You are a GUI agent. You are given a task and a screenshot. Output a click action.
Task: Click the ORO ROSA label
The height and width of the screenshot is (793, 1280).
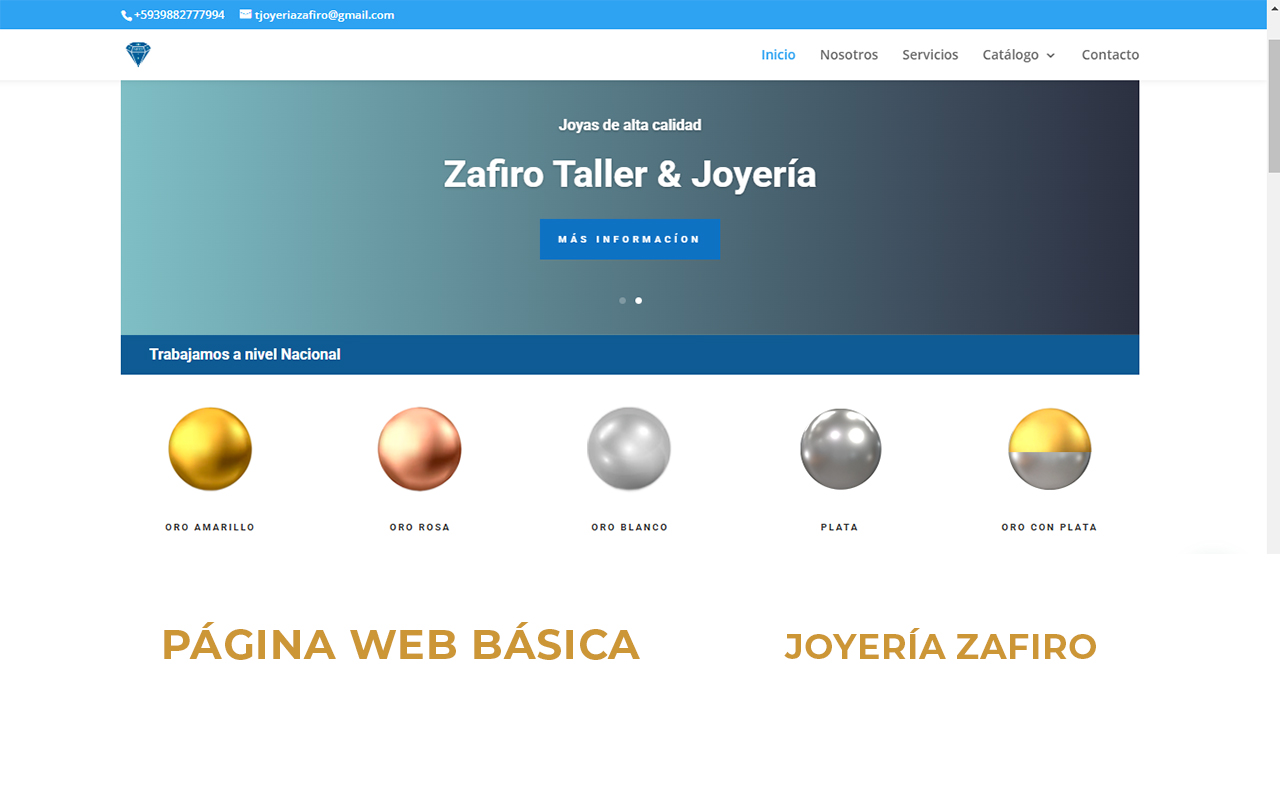[x=420, y=527]
